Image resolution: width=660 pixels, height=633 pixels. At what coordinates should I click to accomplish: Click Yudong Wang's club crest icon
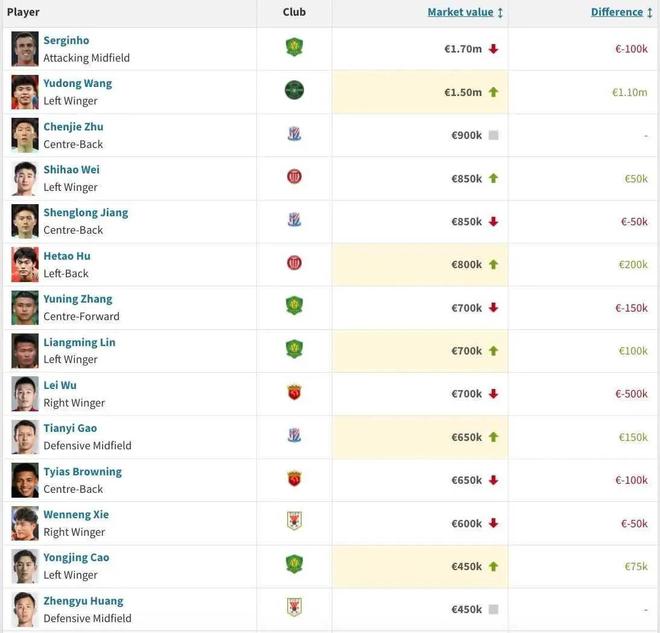coord(294,91)
